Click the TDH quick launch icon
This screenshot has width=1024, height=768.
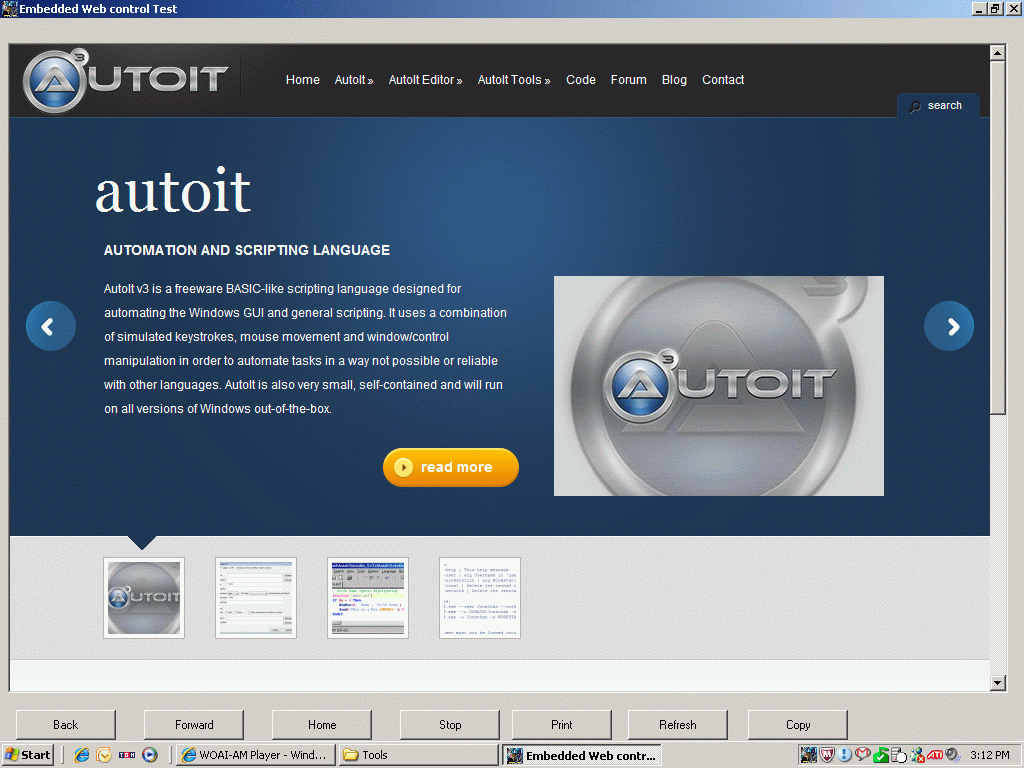coord(127,755)
